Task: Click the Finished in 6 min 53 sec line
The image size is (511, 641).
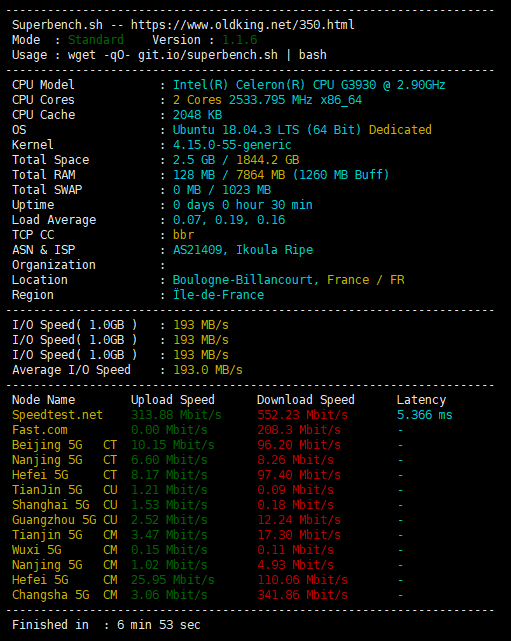Action: (x=106, y=625)
